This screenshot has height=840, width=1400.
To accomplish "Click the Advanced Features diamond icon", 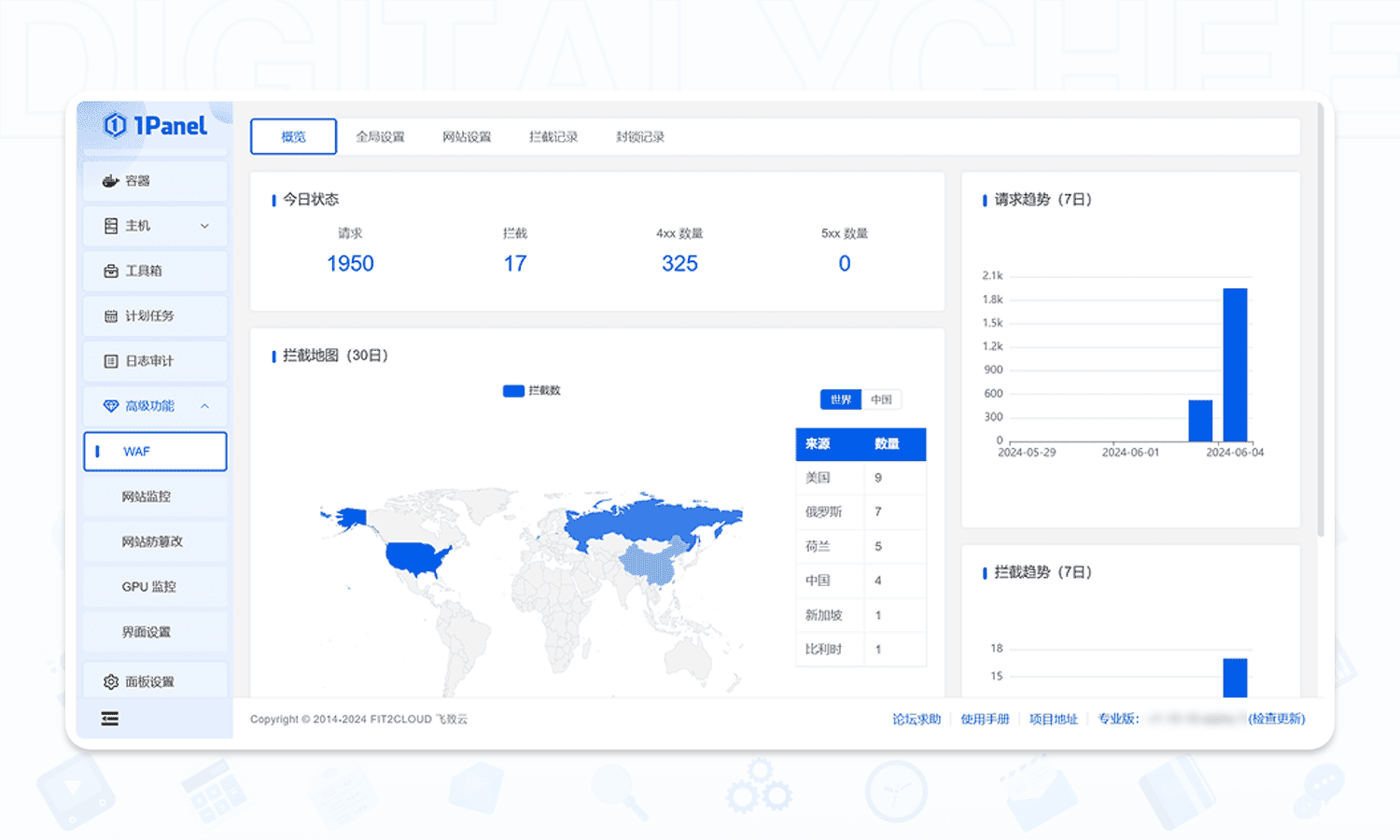I will pos(111,406).
